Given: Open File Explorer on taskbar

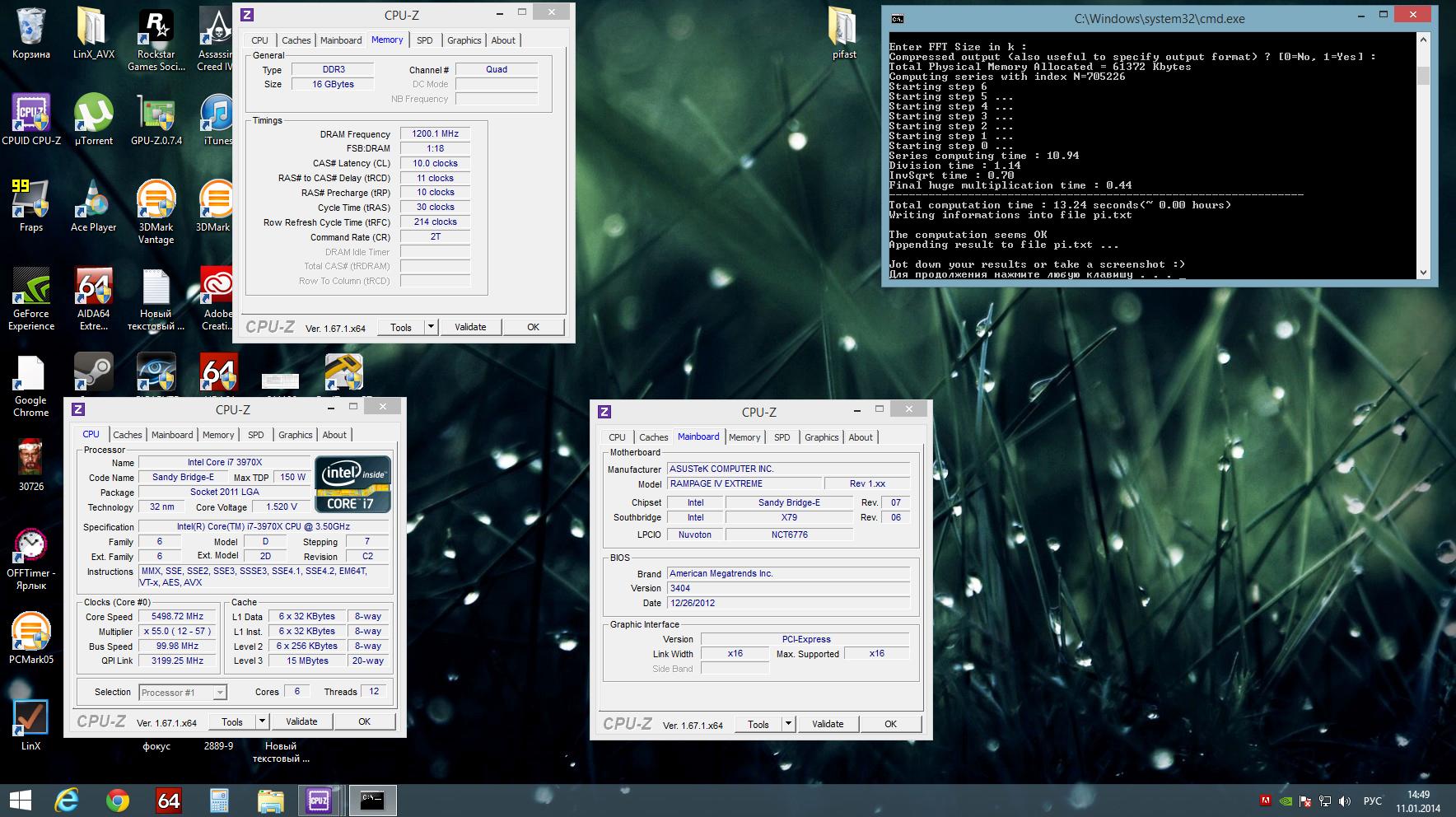Looking at the screenshot, I should pos(270,801).
